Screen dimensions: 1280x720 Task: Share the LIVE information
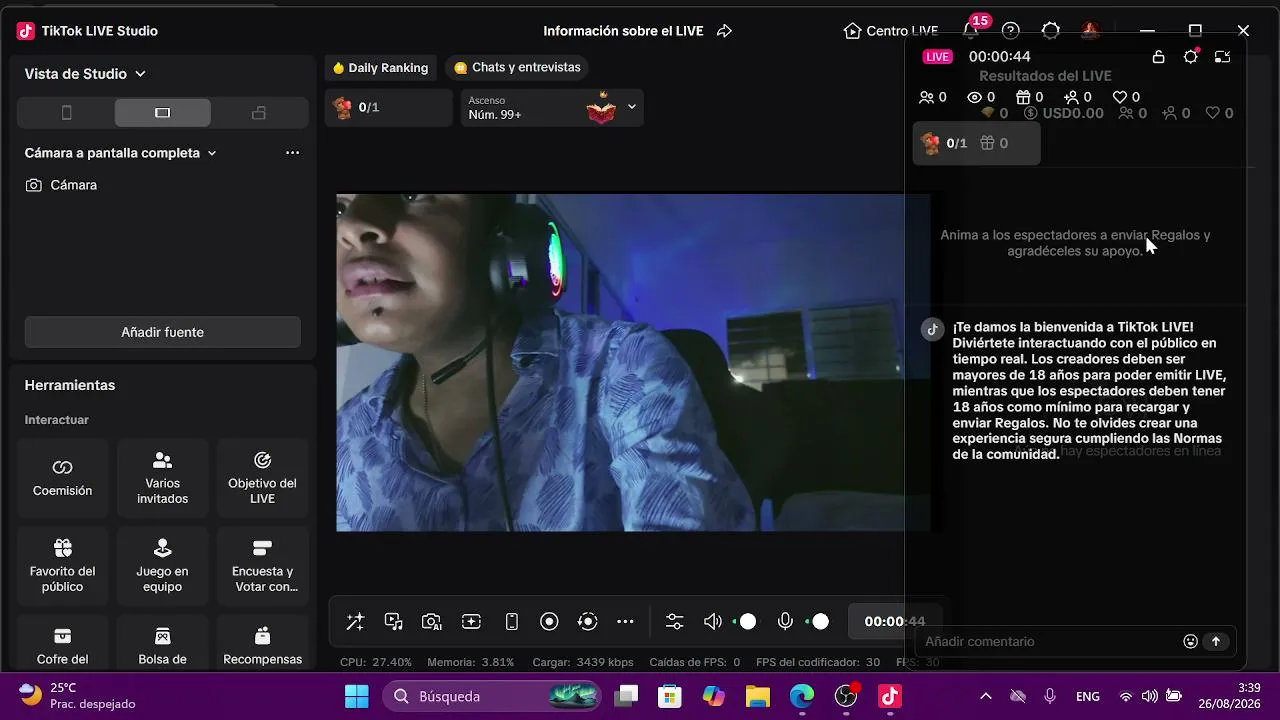click(725, 31)
